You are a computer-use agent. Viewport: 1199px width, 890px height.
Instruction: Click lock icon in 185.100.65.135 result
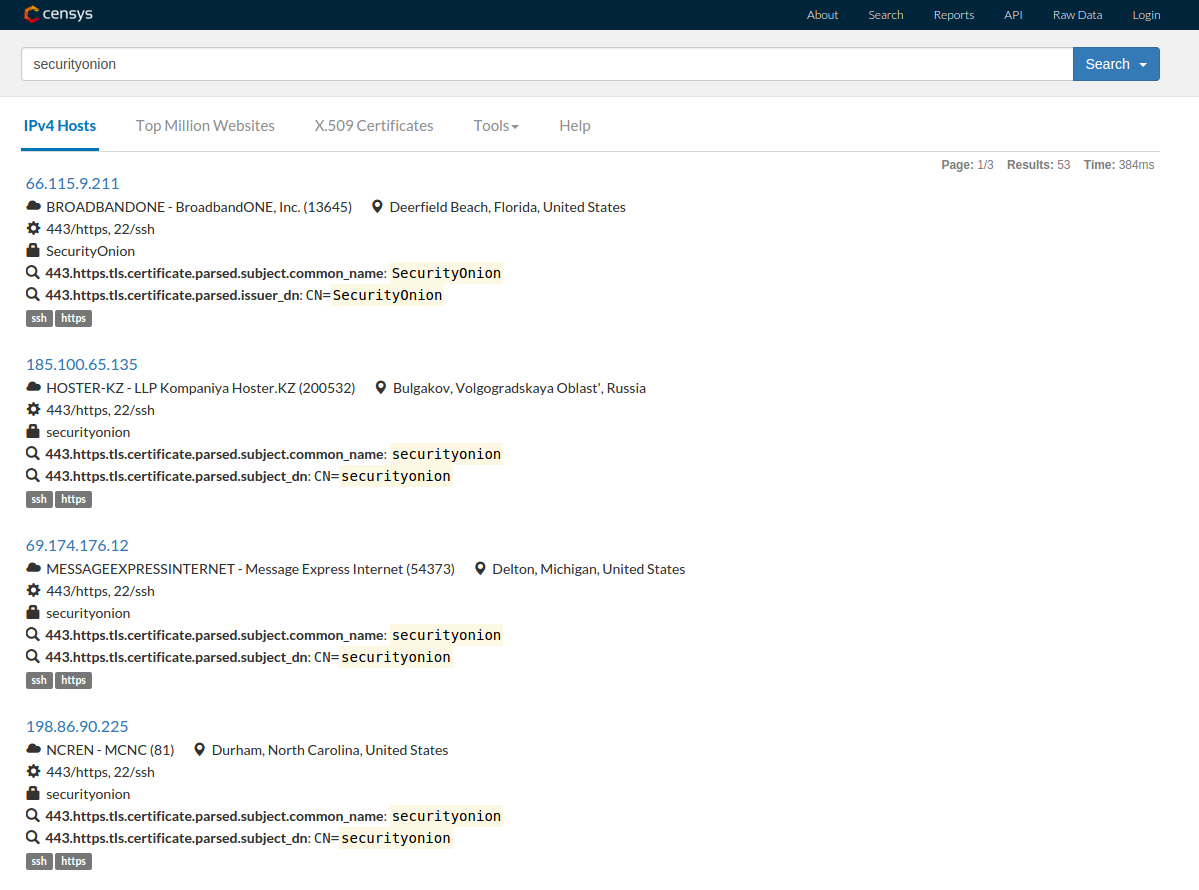pyautogui.click(x=33, y=431)
